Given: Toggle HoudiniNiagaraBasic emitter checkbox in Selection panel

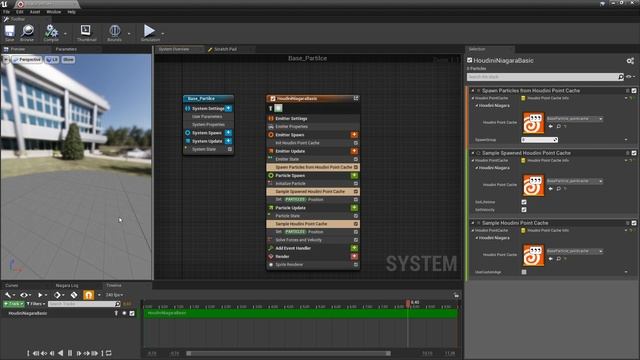Looking at the screenshot, I should 470,60.
